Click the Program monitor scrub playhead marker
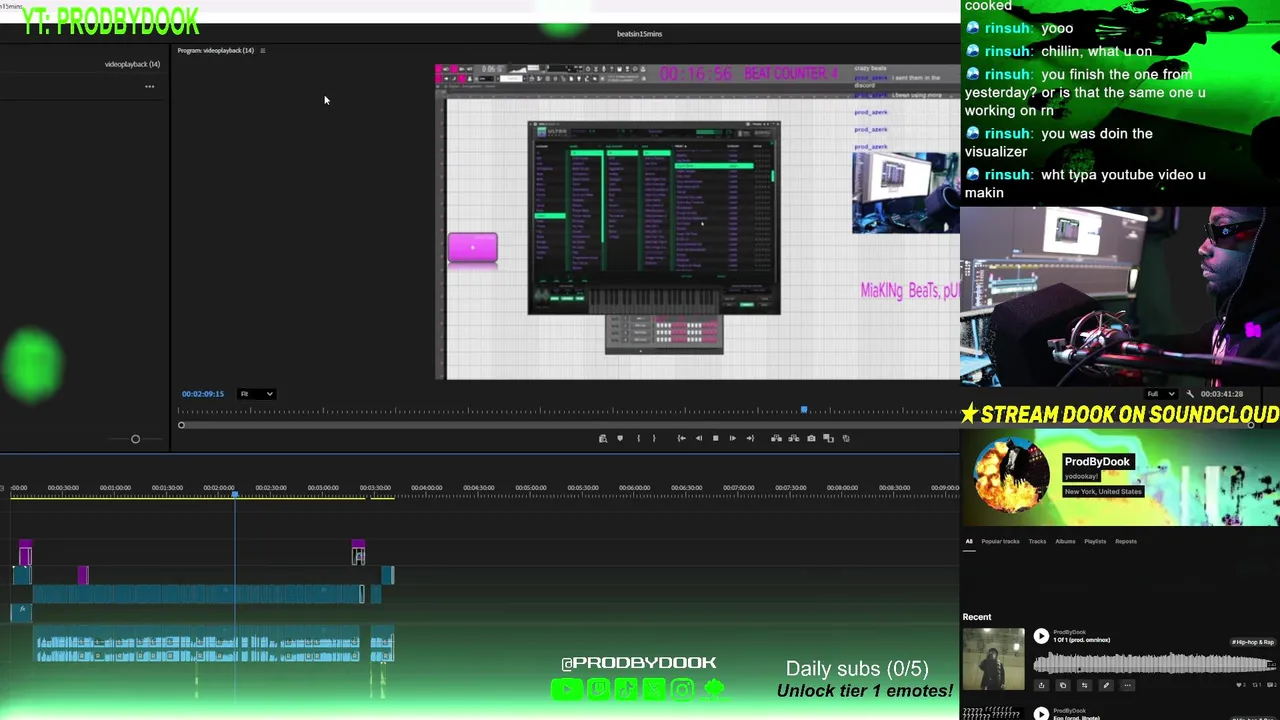The image size is (1280, 720). [804, 410]
